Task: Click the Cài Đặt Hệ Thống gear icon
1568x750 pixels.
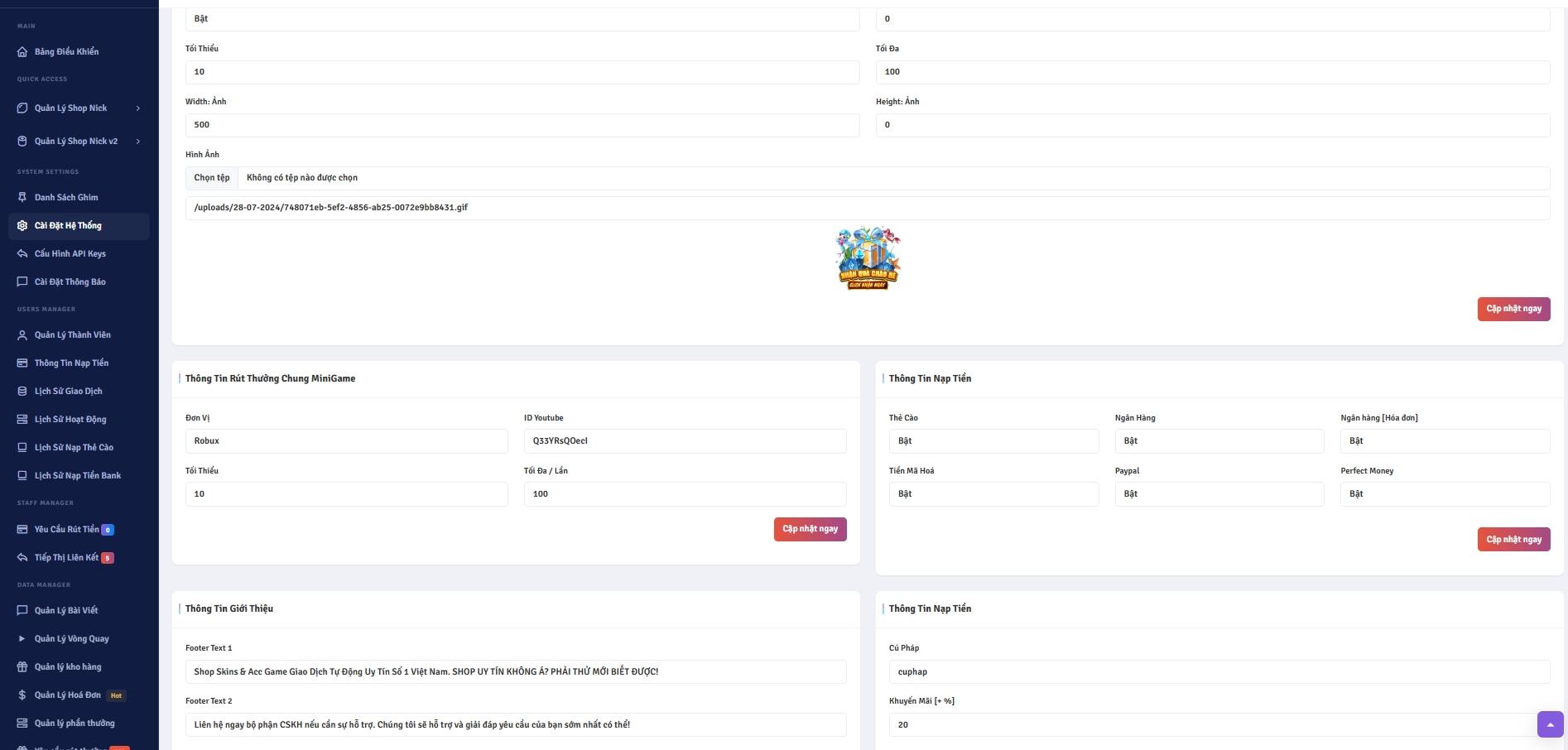Action: 22,226
